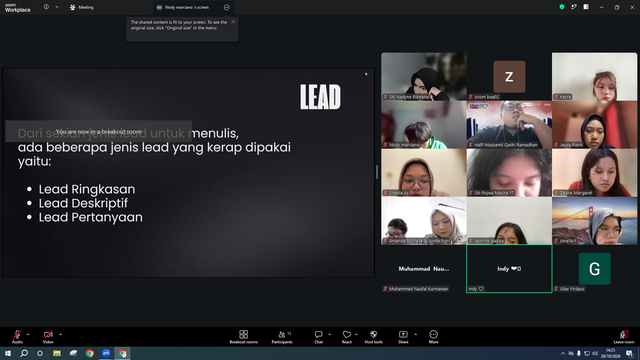Viewport: 640px width, 360px height.
Task: Open Breakout rooms from the toolbar
Action: pos(244,337)
